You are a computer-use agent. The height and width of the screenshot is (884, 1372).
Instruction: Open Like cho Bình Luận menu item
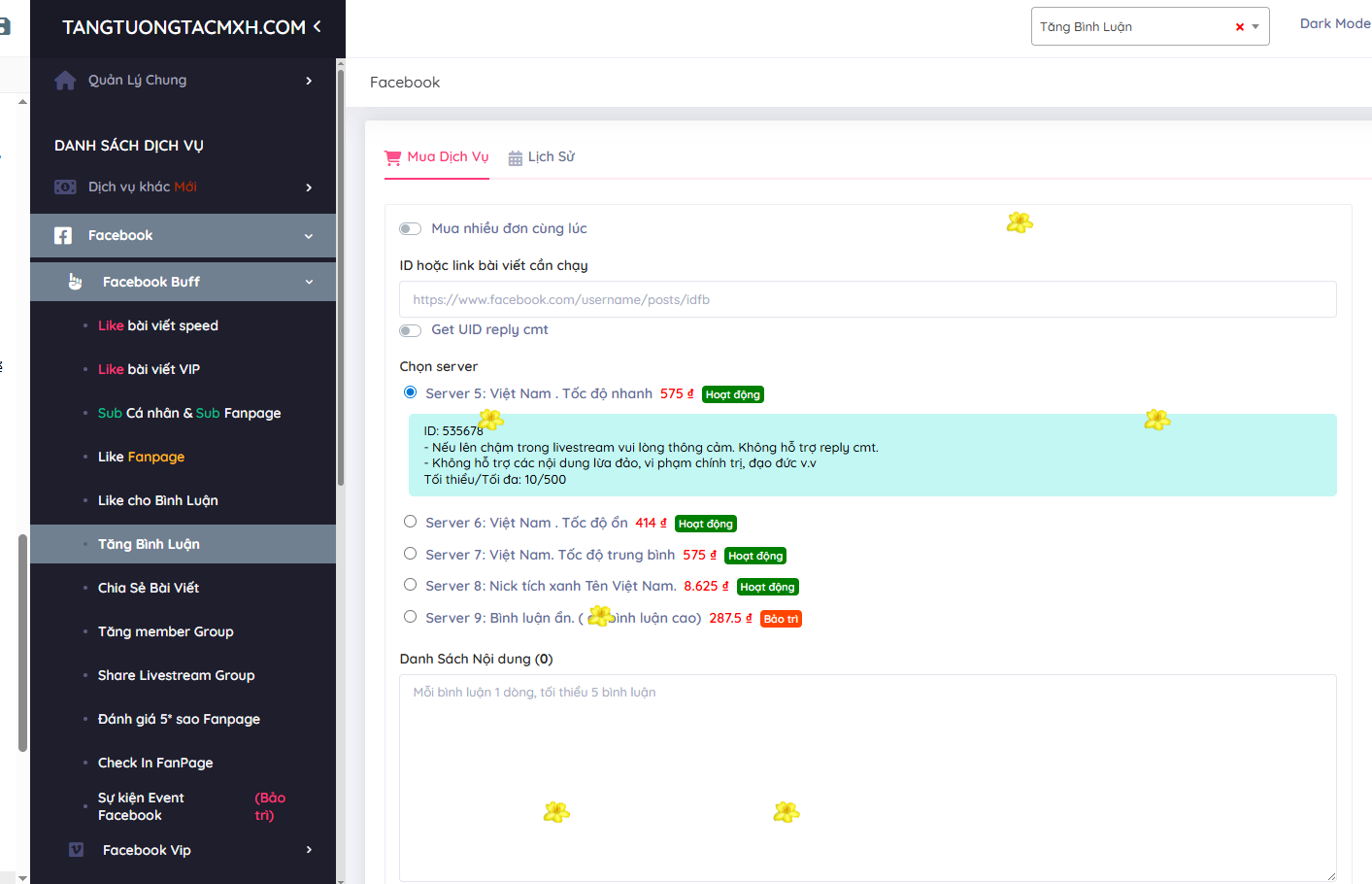158,500
